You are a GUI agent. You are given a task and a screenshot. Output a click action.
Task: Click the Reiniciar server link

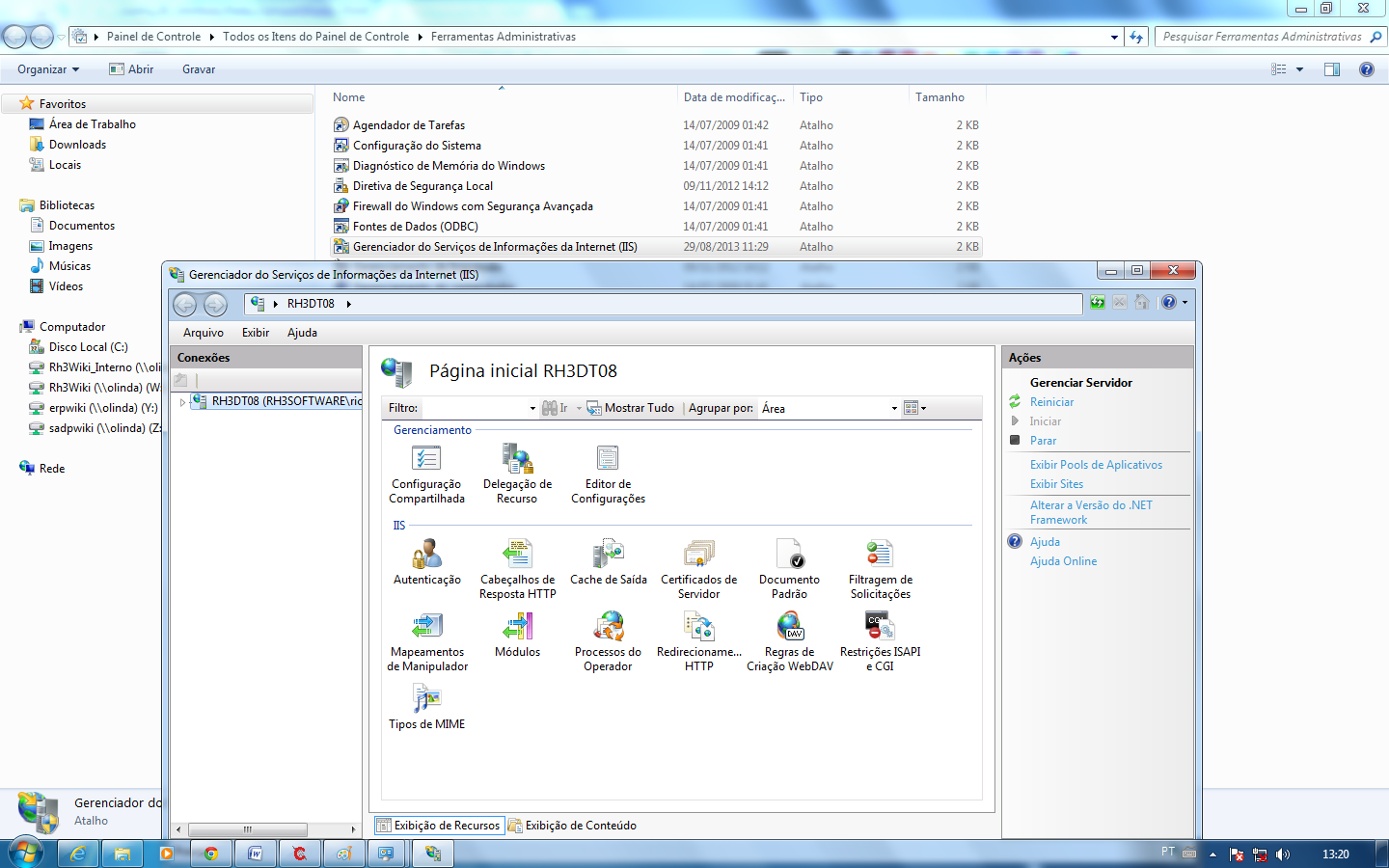(x=1051, y=402)
